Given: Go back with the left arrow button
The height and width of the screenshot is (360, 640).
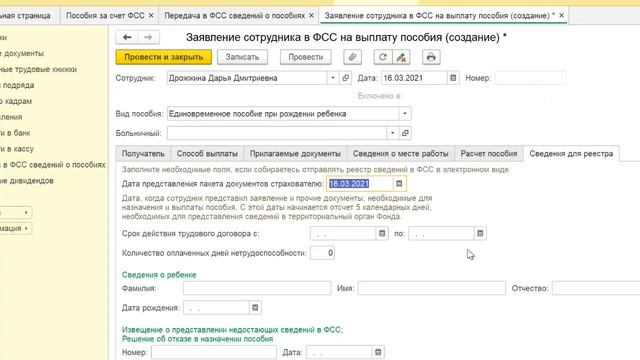Looking at the screenshot, I should click(127, 37).
